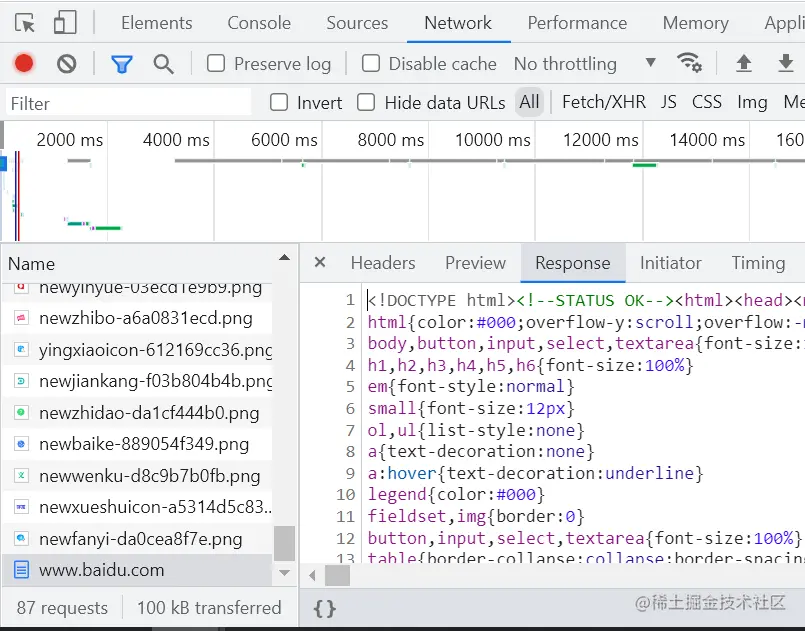Open the Timing tab
Viewport: 805px width, 631px height.
[x=758, y=263]
